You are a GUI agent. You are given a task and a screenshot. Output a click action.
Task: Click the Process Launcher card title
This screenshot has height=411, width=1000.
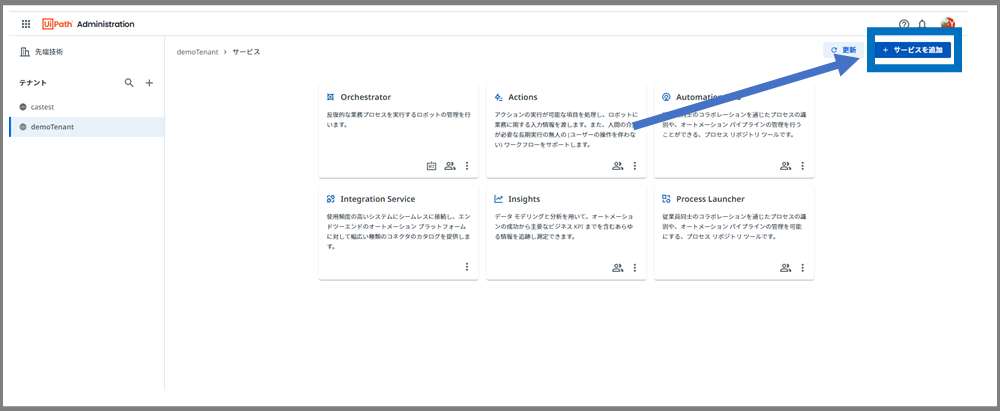pyautogui.click(x=710, y=199)
